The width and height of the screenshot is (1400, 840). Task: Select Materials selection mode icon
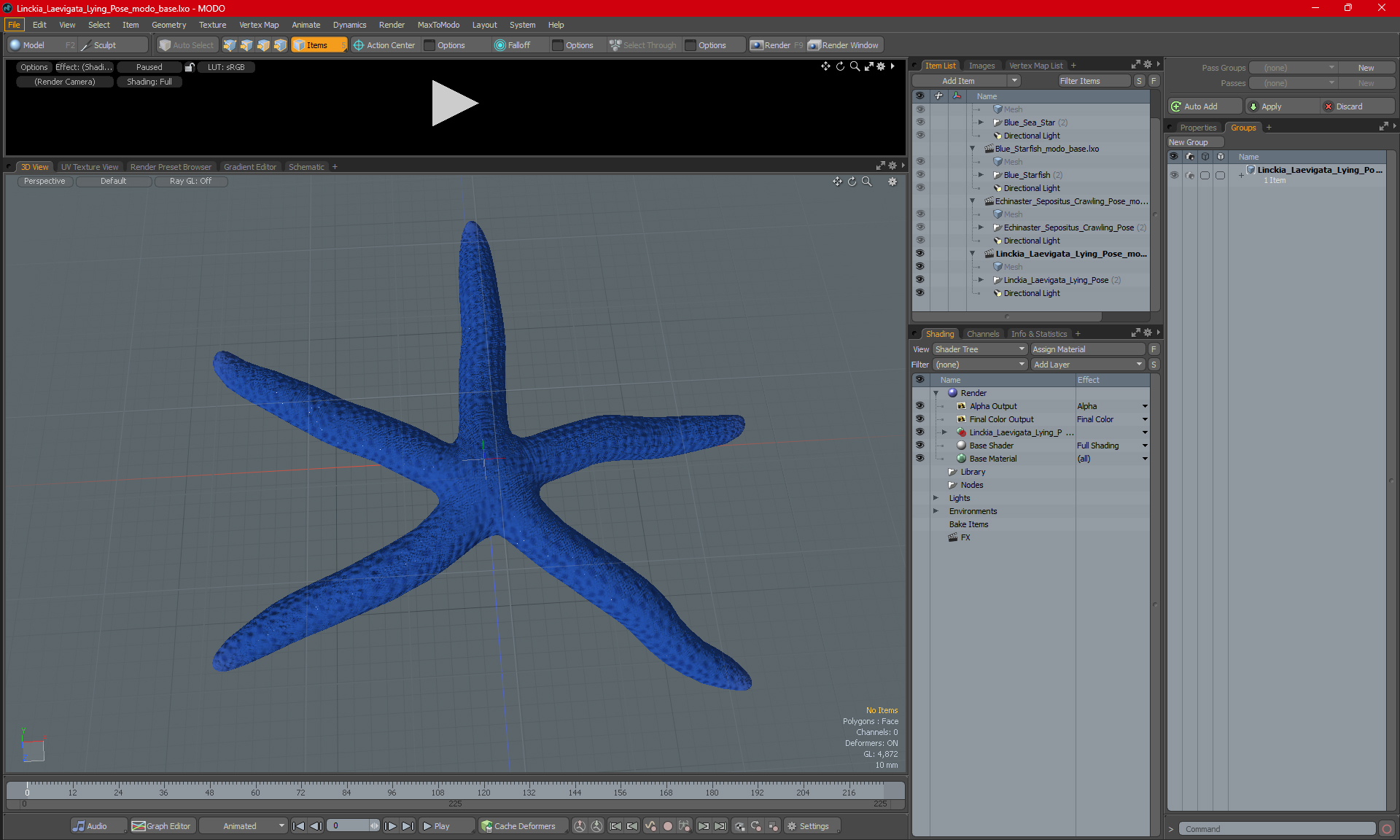[x=280, y=45]
